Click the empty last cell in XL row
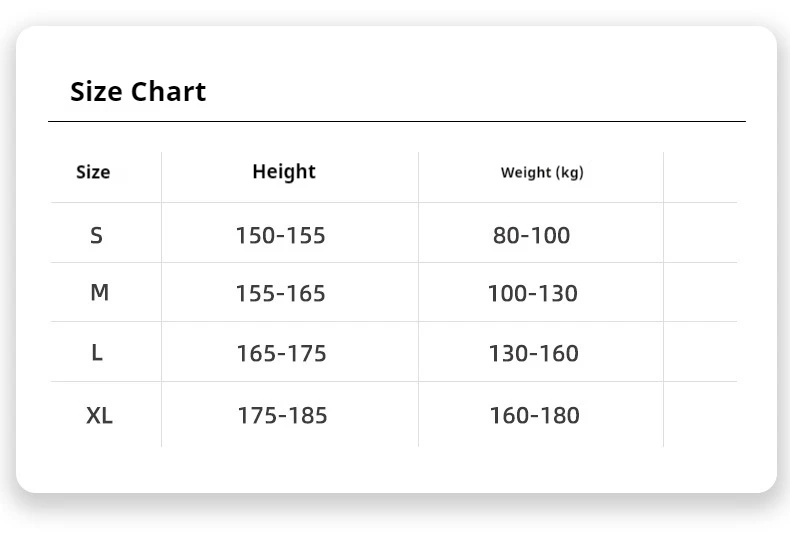Screen dimensions: 790x548 pyautogui.click(x=700, y=414)
